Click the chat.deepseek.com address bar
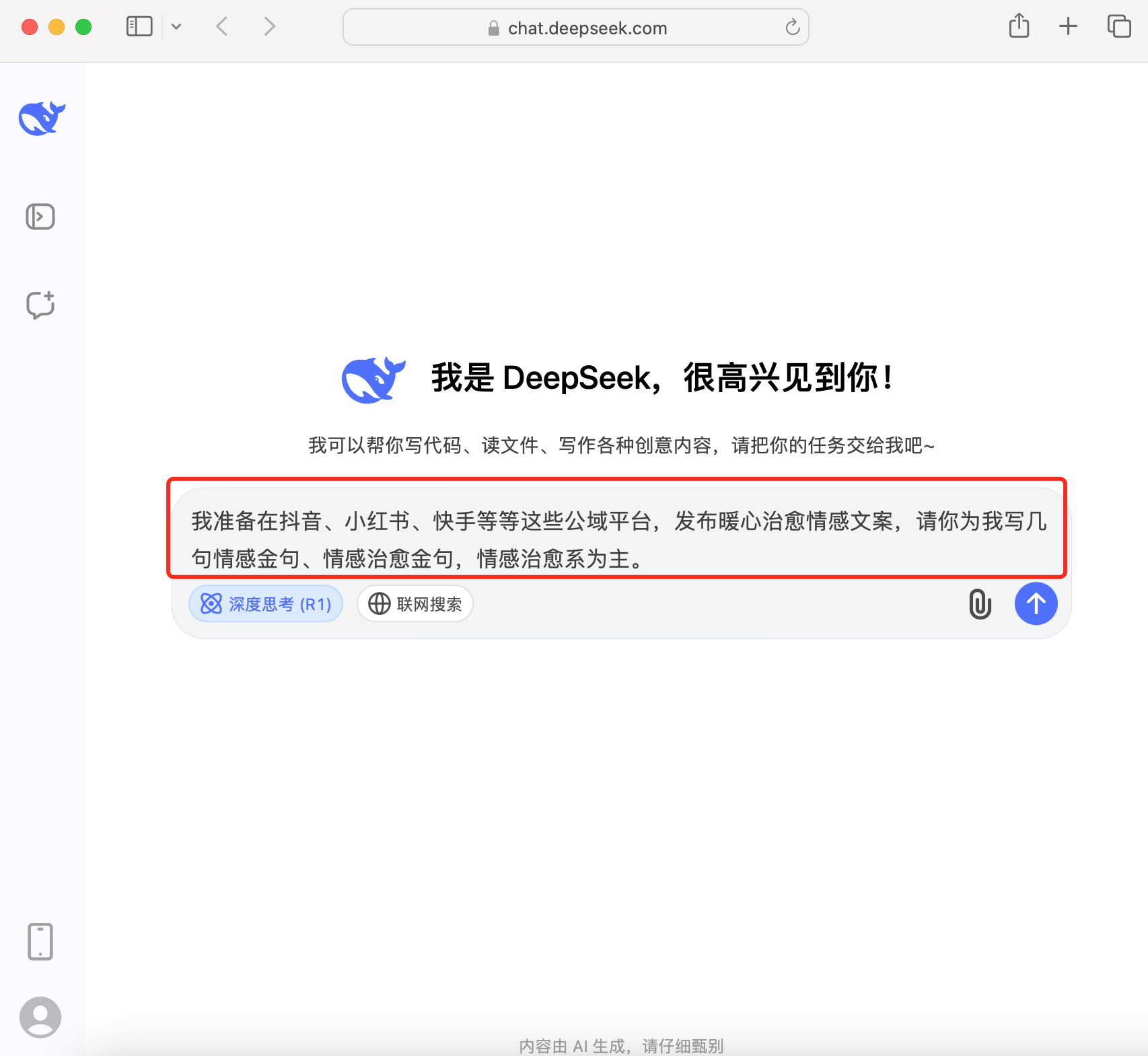This screenshot has width=1148, height=1056. [x=576, y=28]
